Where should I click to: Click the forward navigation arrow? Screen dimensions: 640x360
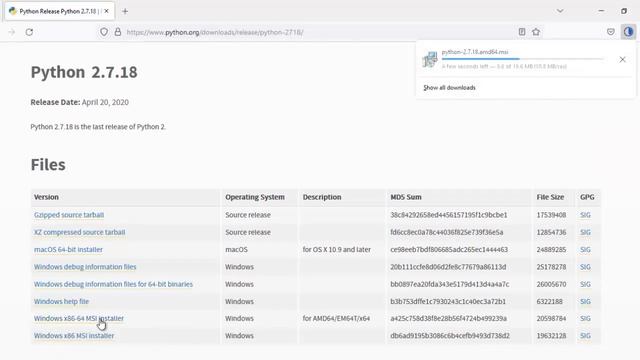click(x=11, y=32)
